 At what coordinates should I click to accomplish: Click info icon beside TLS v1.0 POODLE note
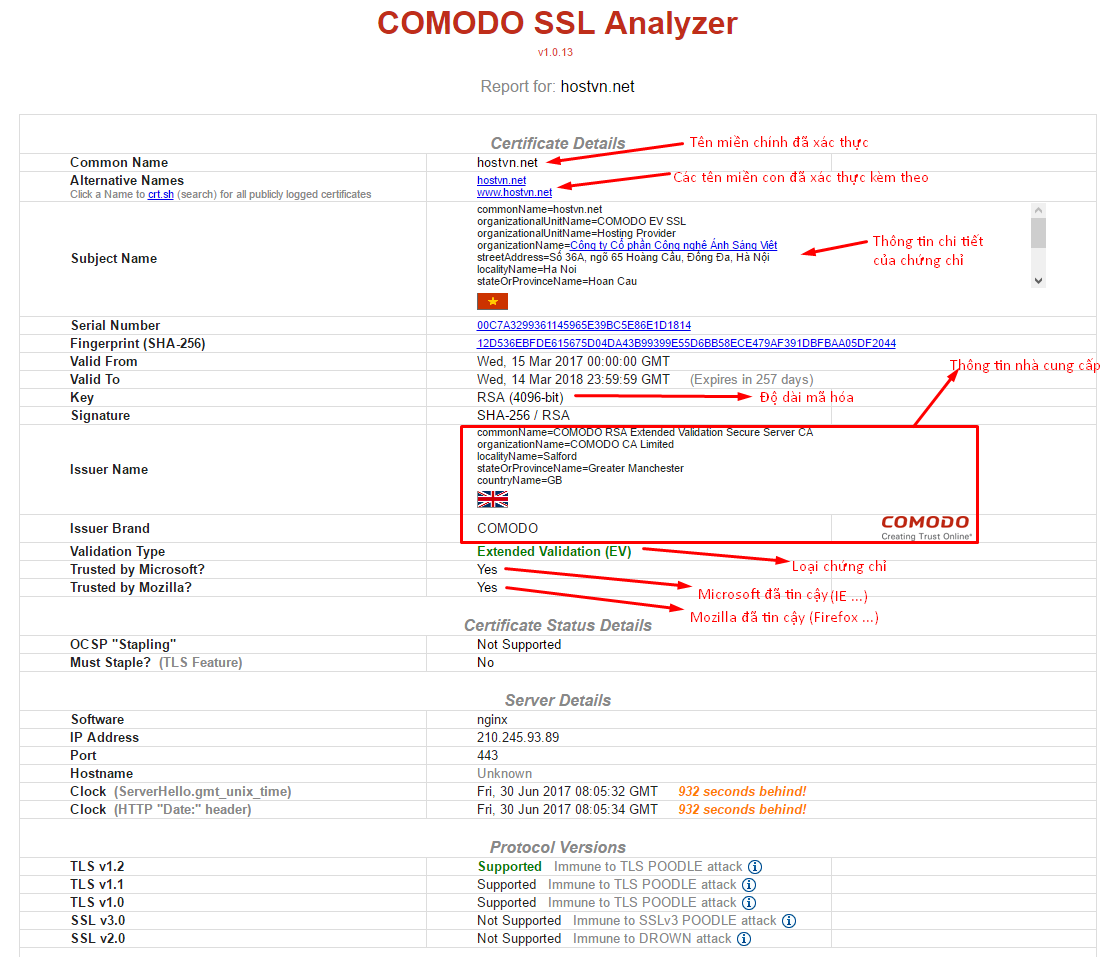pos(749,903)
